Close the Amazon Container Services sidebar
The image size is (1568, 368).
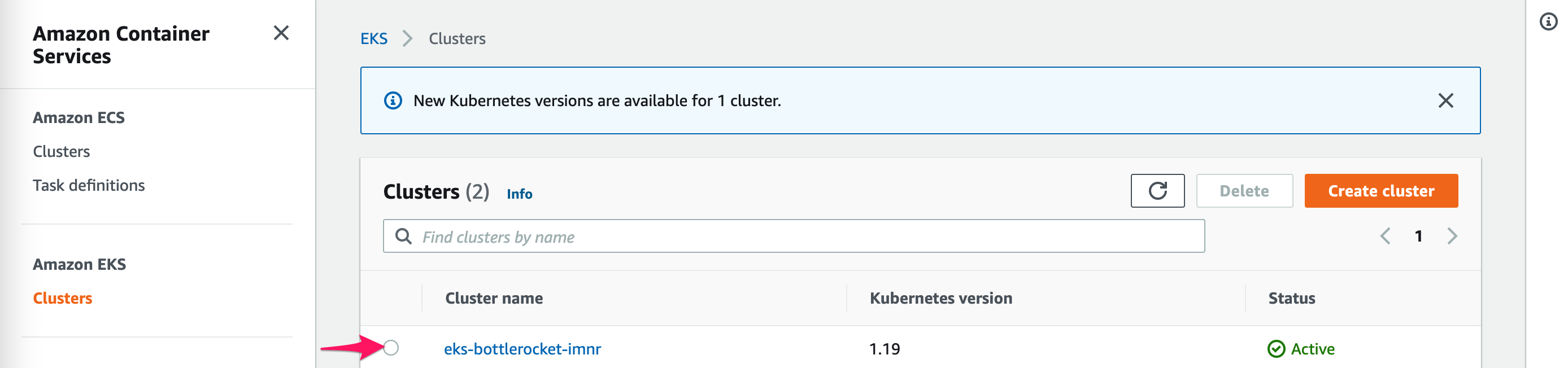(281, 33)
